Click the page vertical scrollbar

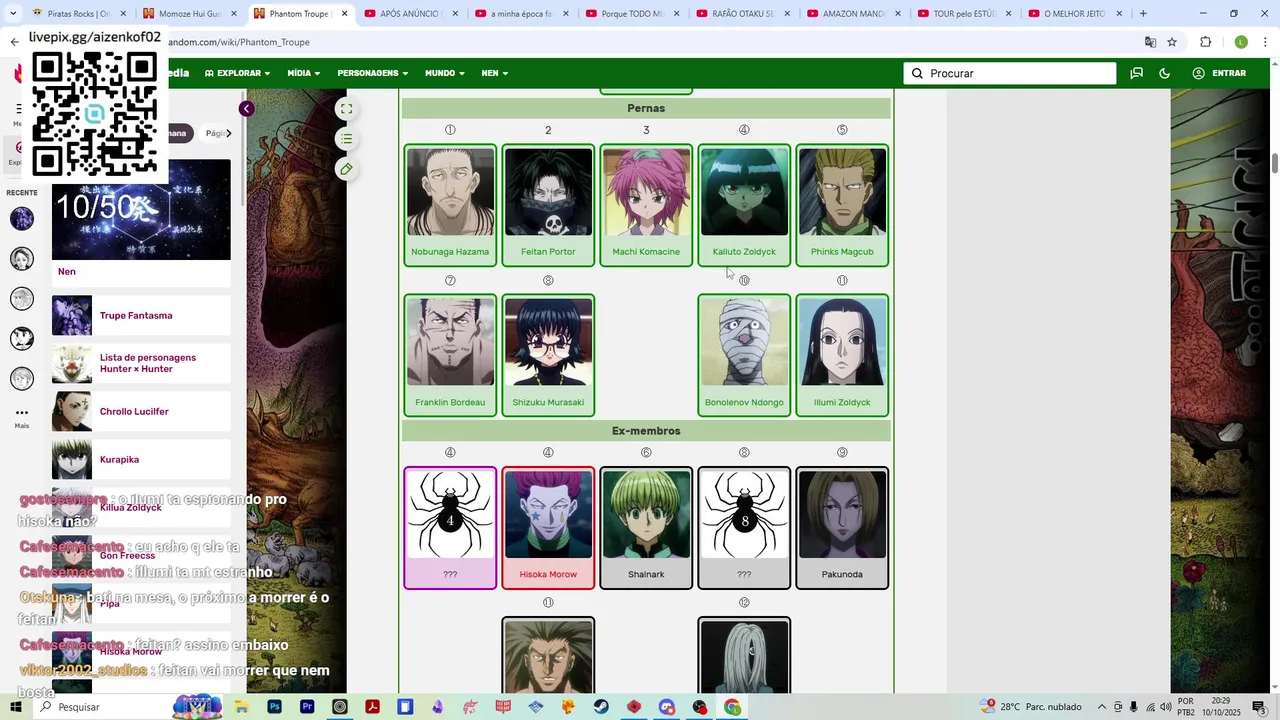click(x=1274, y=164)
